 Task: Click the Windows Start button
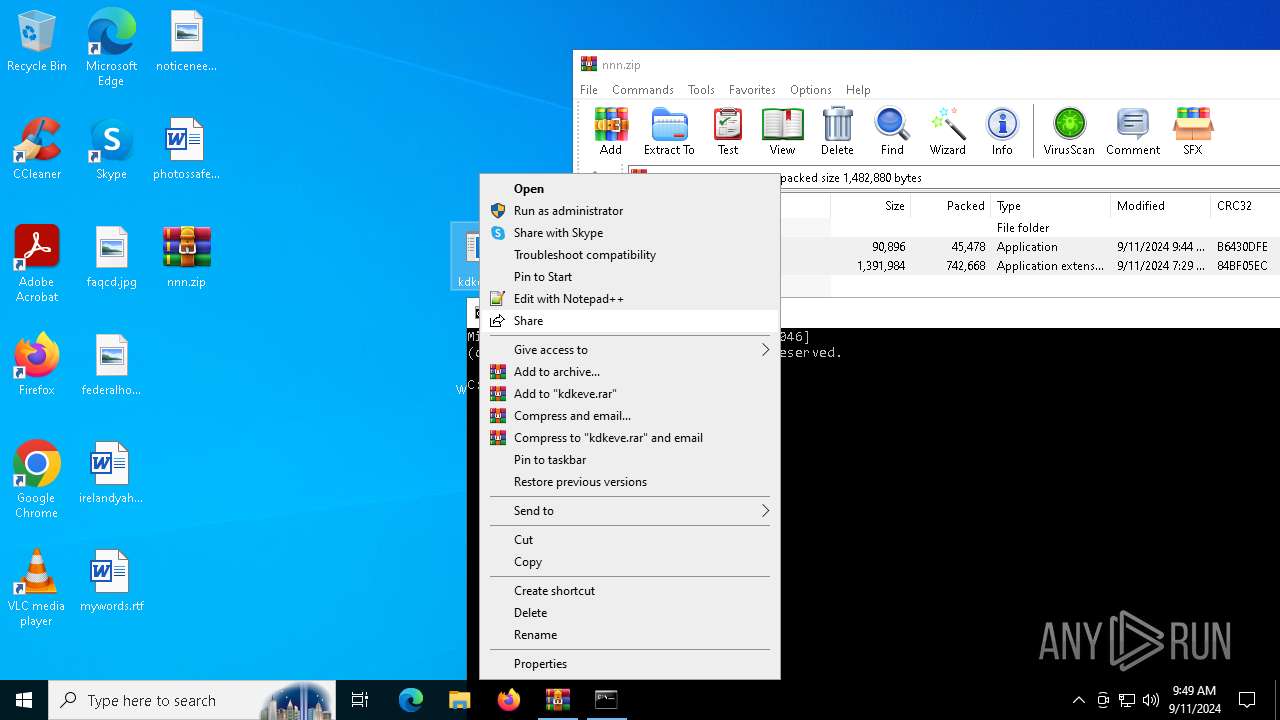24,700
